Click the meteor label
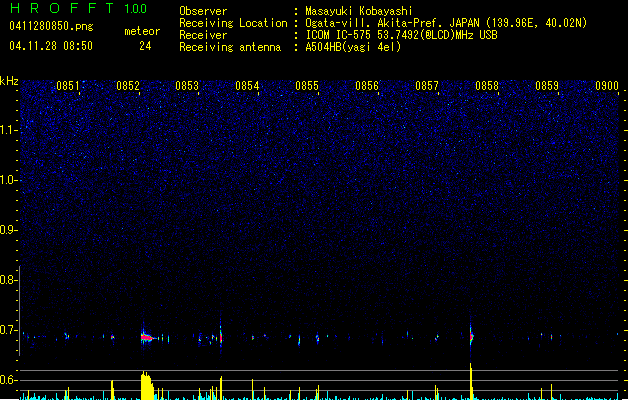The image size is (629, 400). tap(142, 31)
